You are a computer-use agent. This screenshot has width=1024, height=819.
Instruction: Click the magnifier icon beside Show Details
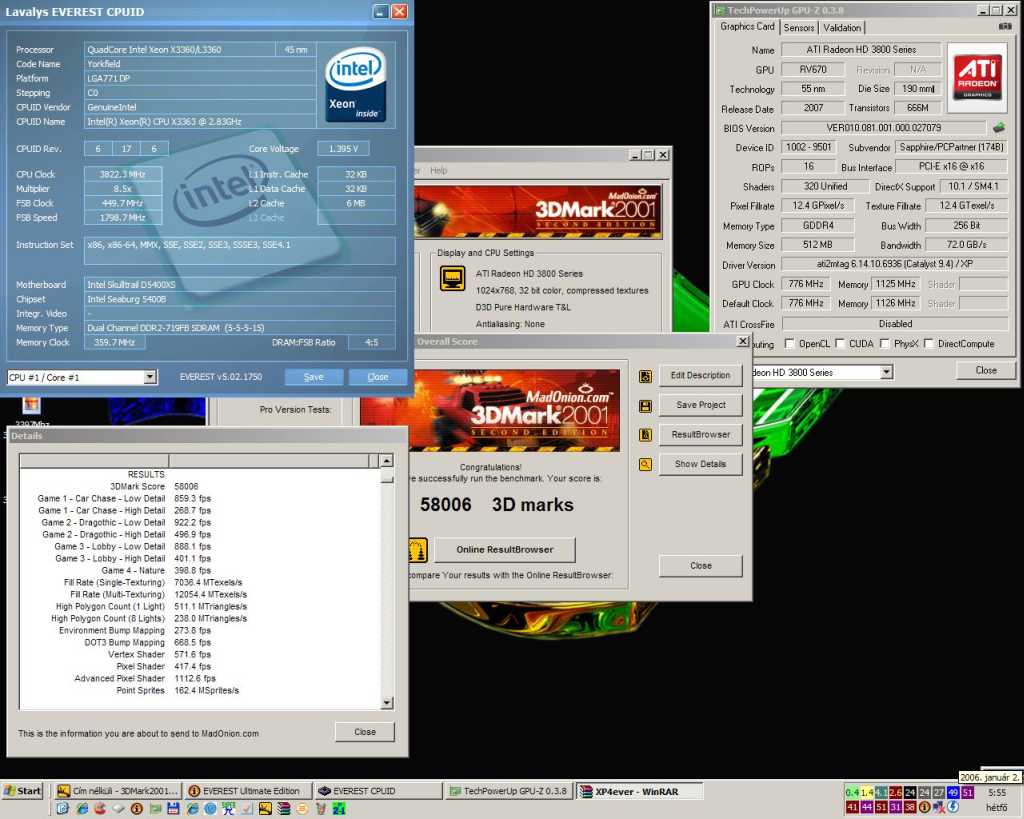point(645,464)
